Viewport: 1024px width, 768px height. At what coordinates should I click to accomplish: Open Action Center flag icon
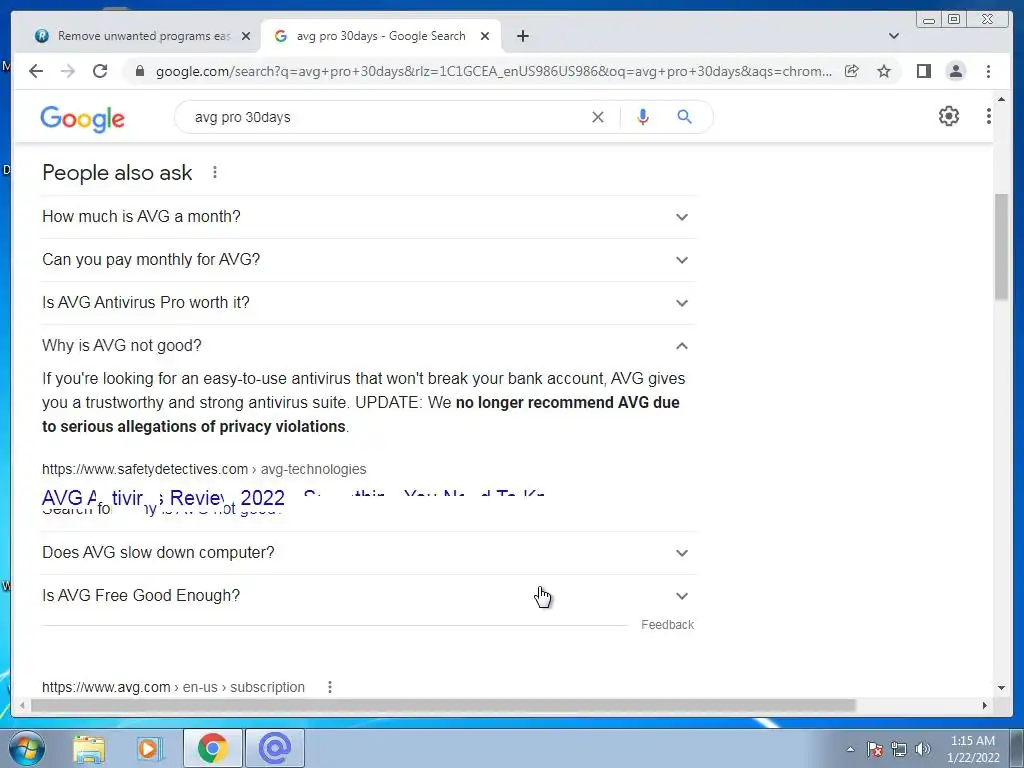875,749
